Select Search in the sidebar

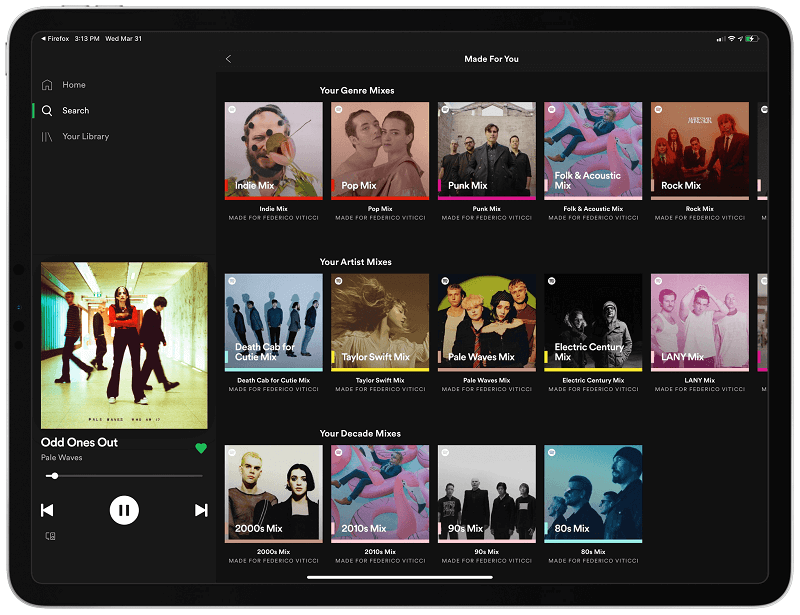76,110
